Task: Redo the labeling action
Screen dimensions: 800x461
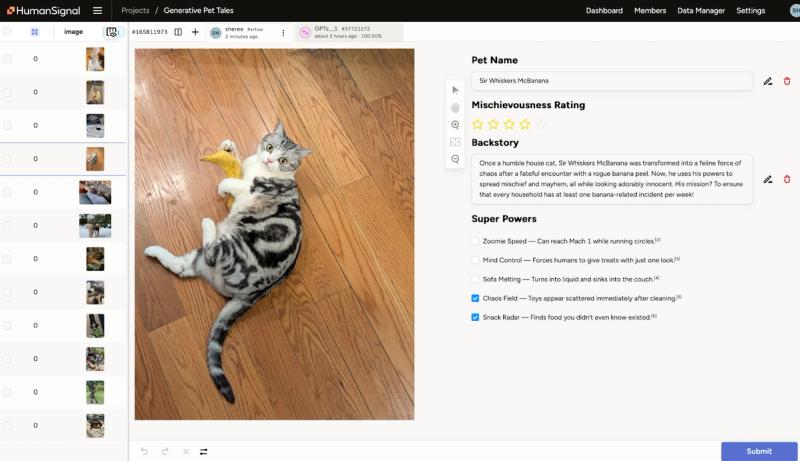Action: click(x=165, y=451)
